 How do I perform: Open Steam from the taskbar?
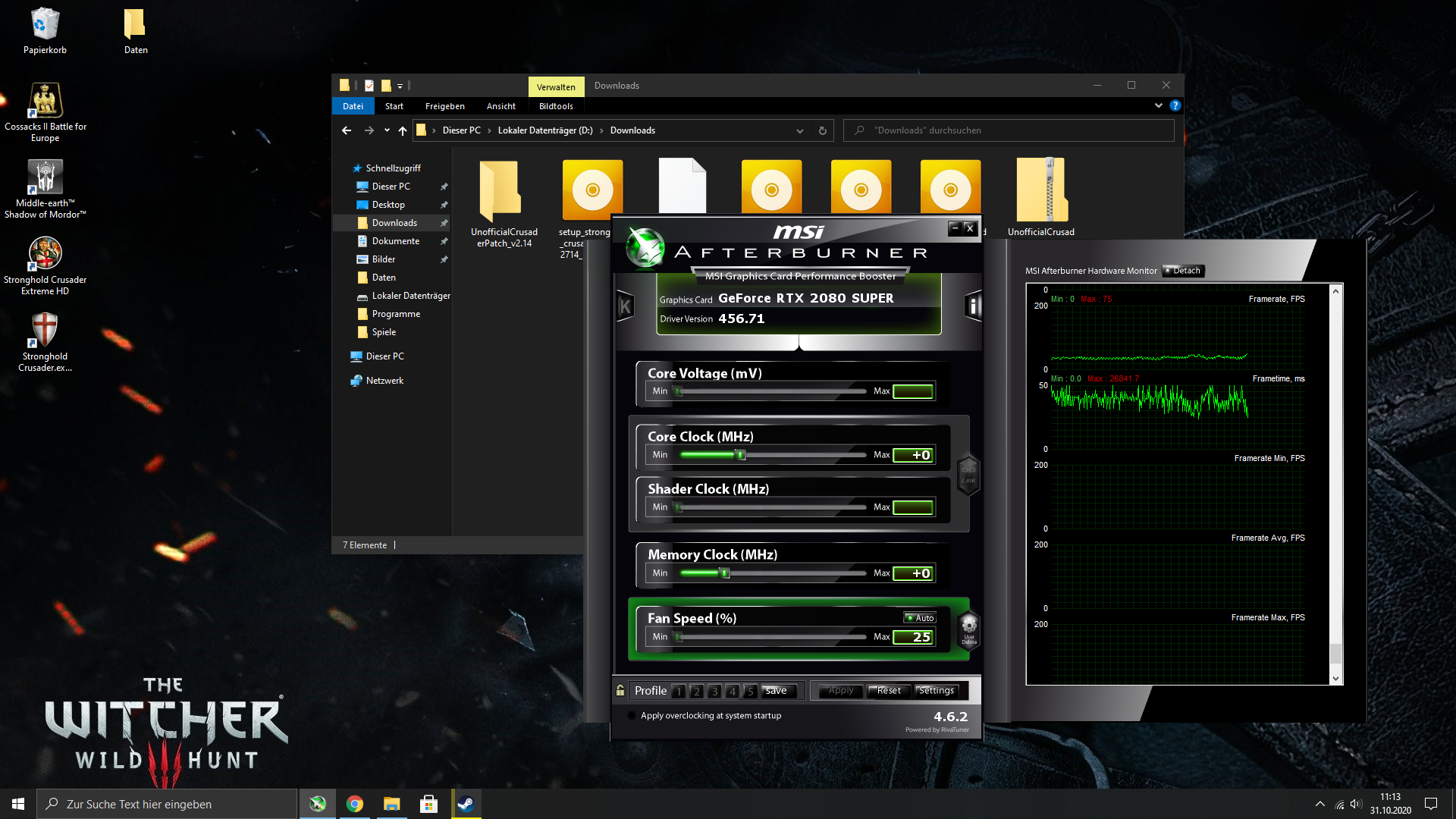pos(466,804)
